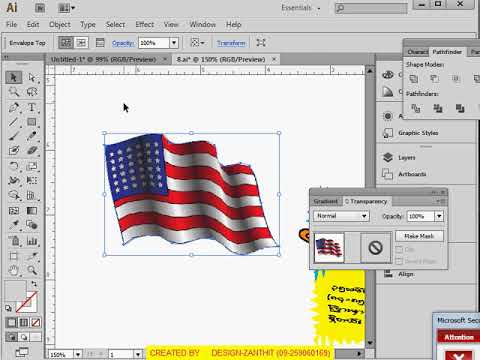Select the Hand tool

pos(14,270)
